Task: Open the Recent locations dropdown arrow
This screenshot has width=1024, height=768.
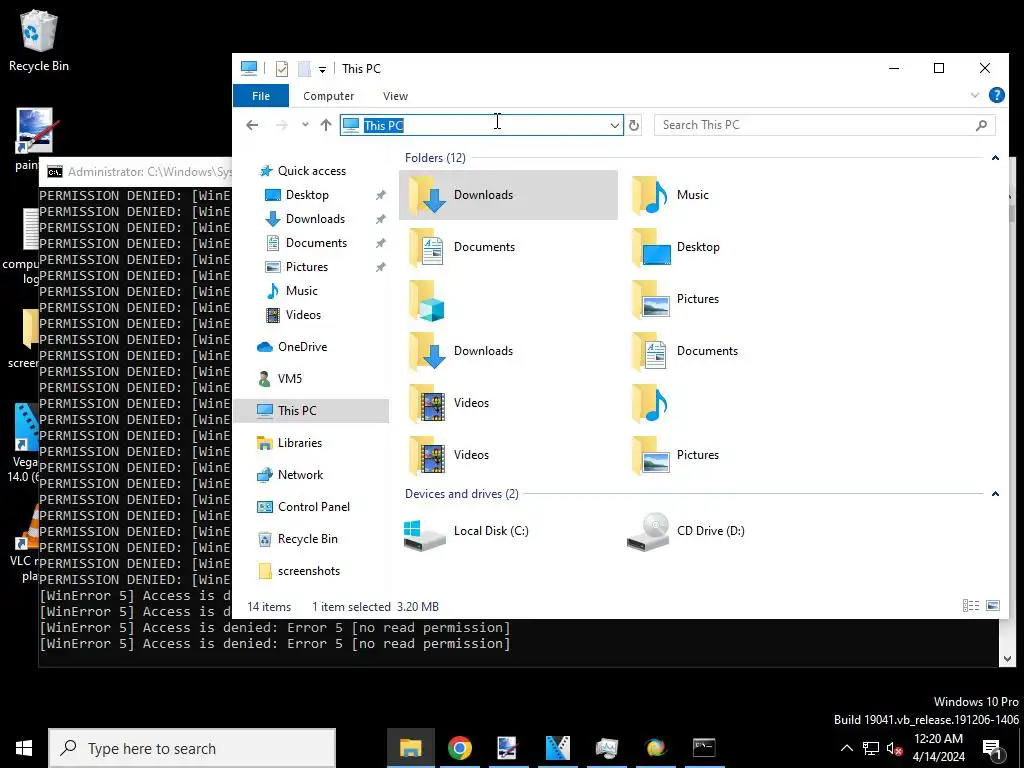Action: coord(305,125)
